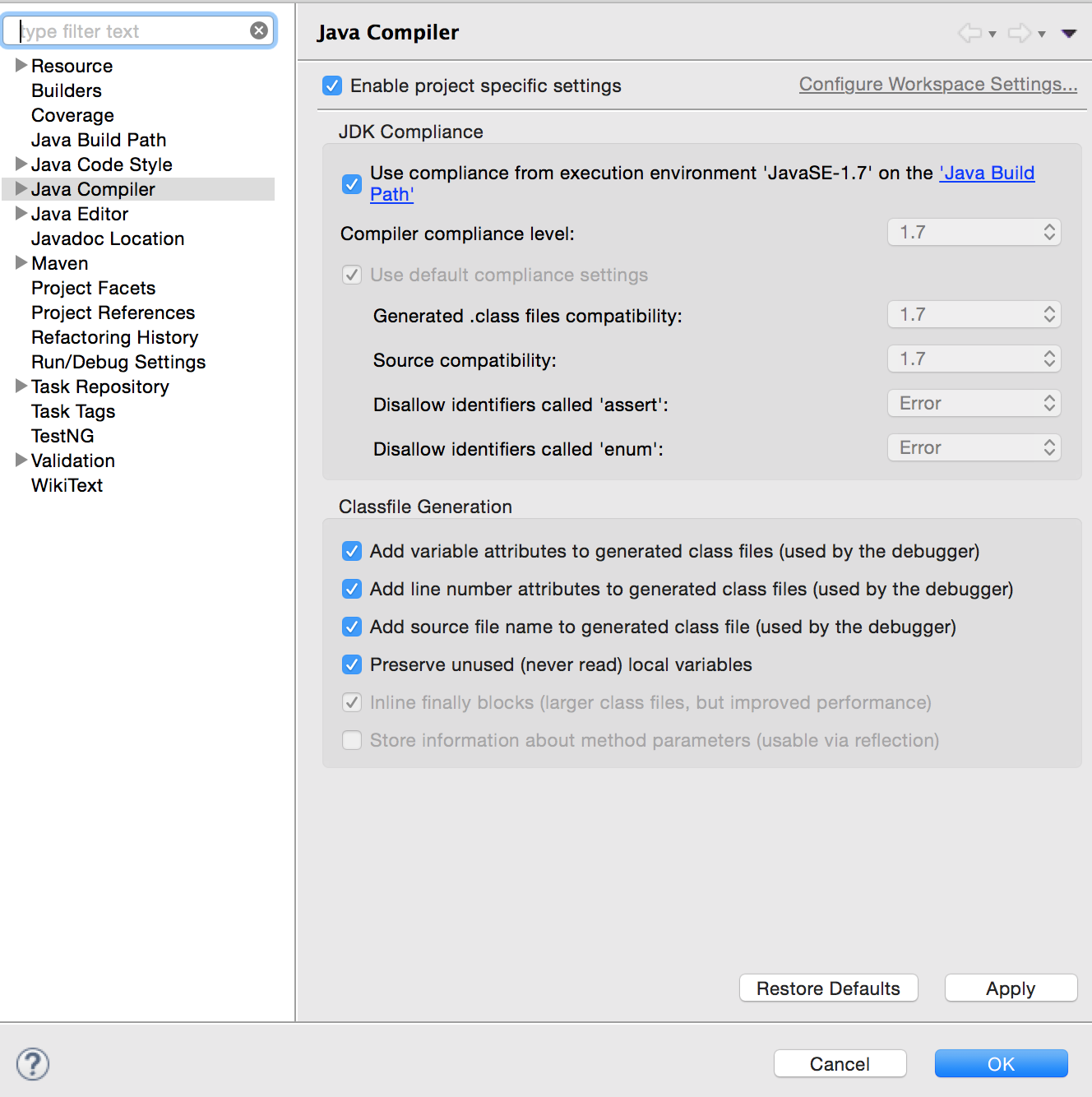
Task: Expand the Maven tree node
Action: (21, 262)
